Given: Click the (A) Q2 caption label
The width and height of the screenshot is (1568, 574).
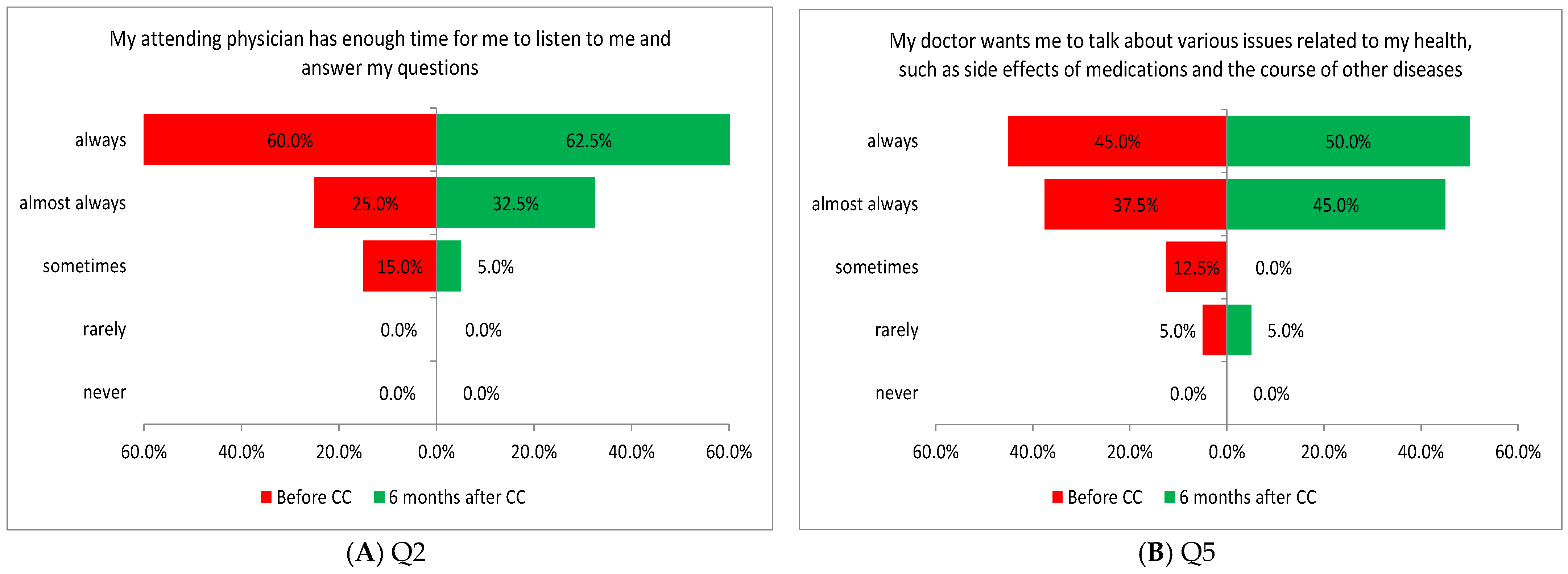Looking at the screenshot, I should coord(386,552).
